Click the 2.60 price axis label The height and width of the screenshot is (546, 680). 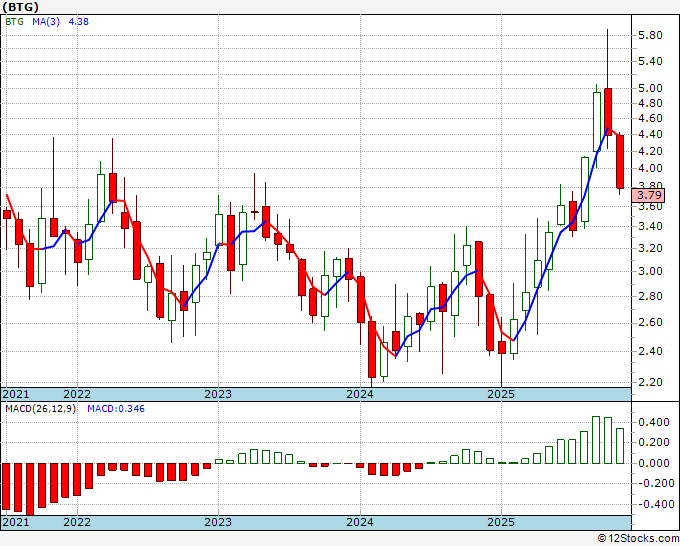tap(650, 323)
